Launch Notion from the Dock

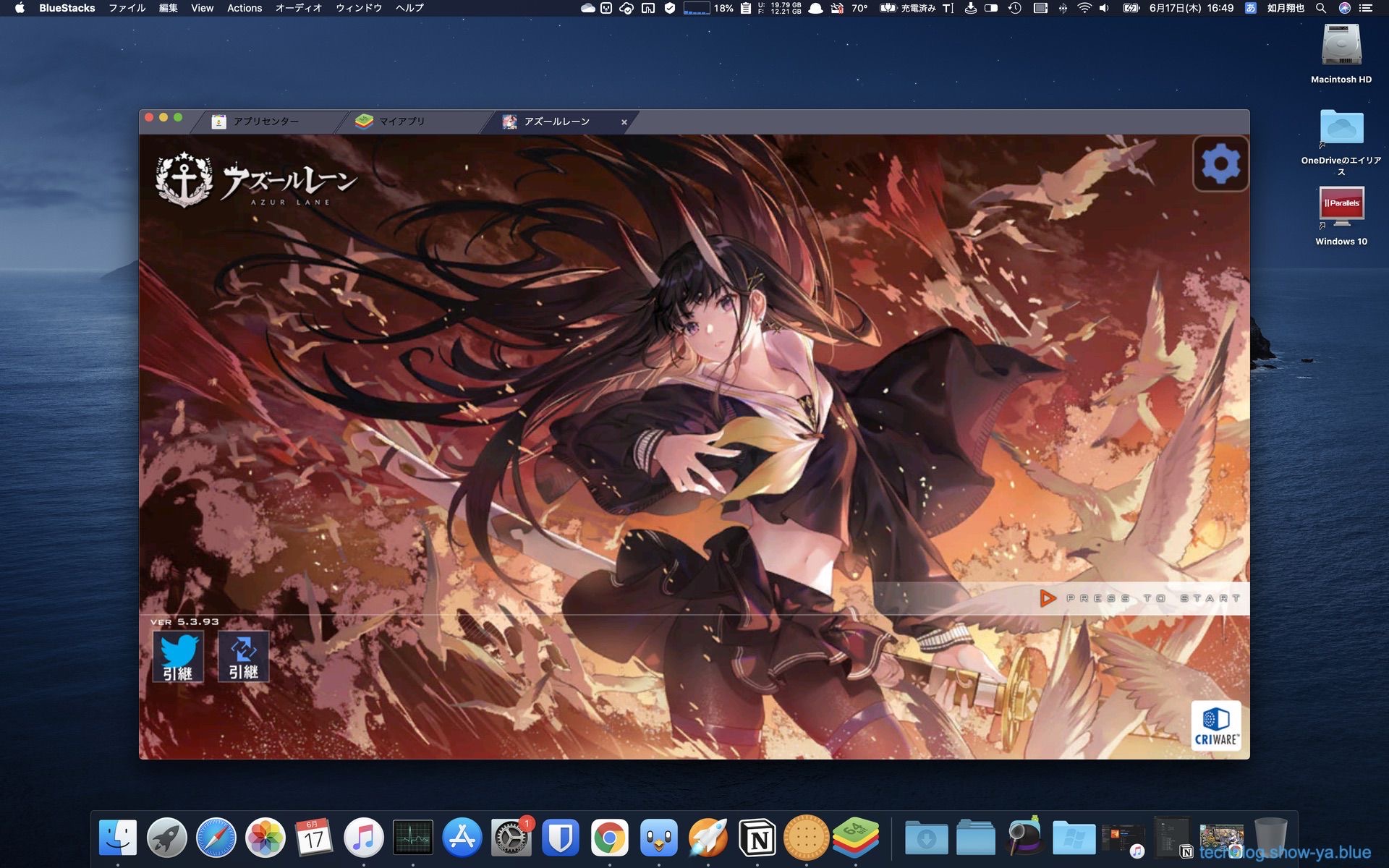tap(757, 838)
